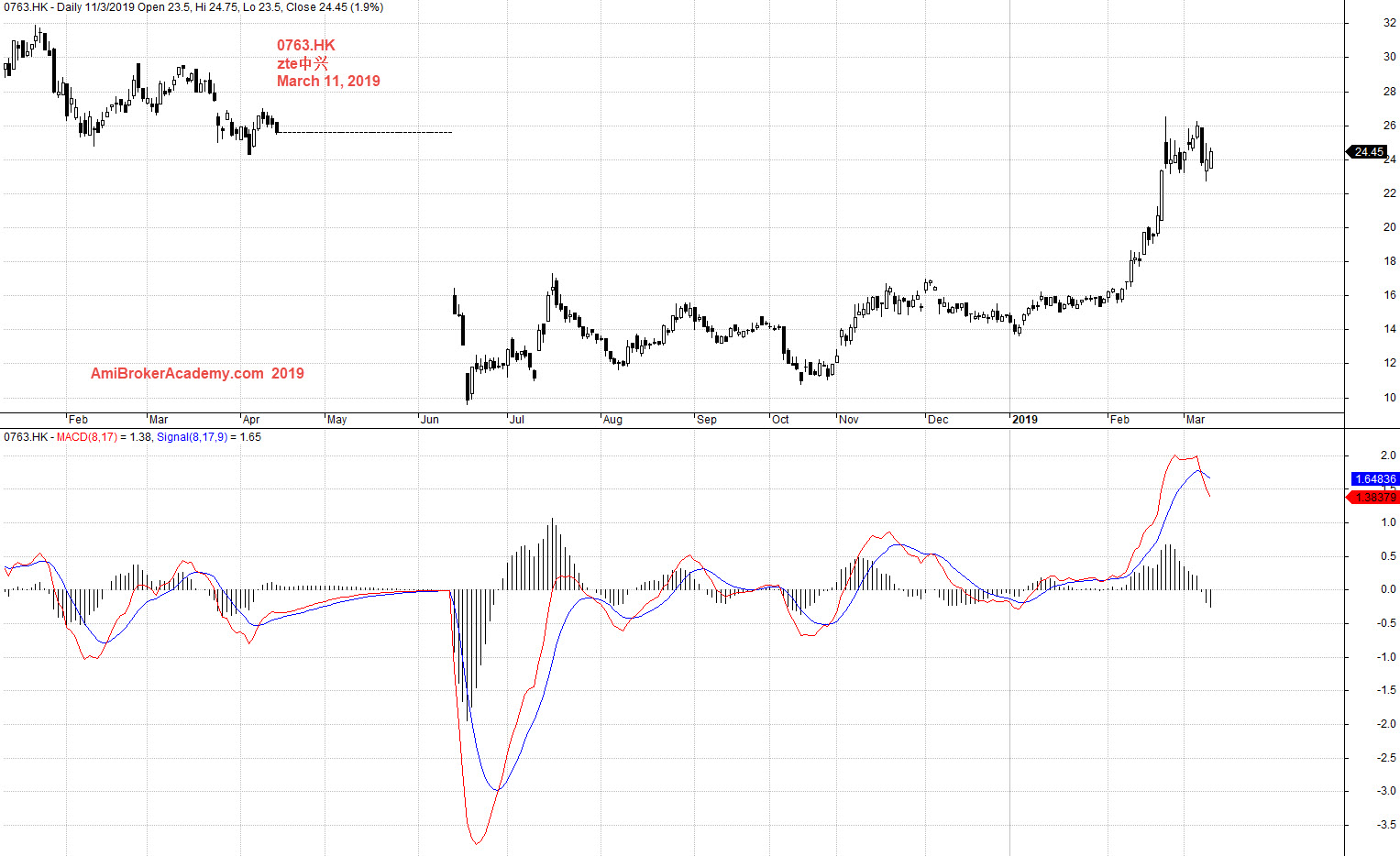Viewport: 1400px width, 856px height.
Task: Click the 30 price axis label
Action: 1390,57
